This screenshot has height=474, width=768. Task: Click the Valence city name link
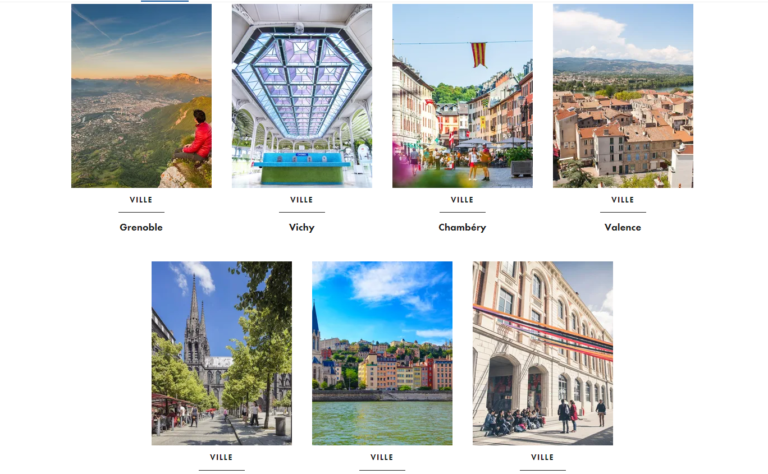[x=623, y=227]
